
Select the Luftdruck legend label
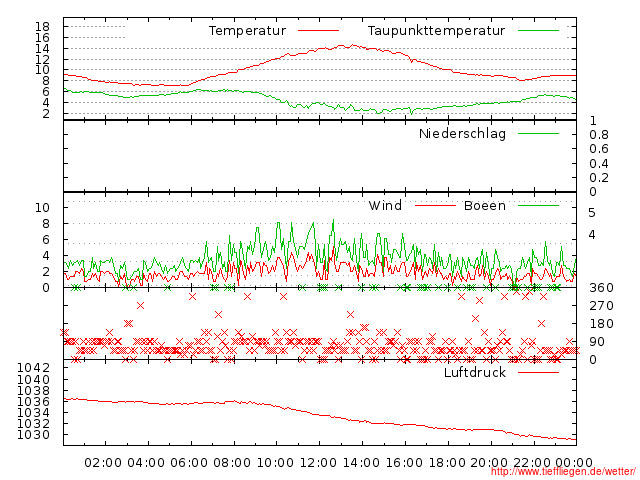475,372
